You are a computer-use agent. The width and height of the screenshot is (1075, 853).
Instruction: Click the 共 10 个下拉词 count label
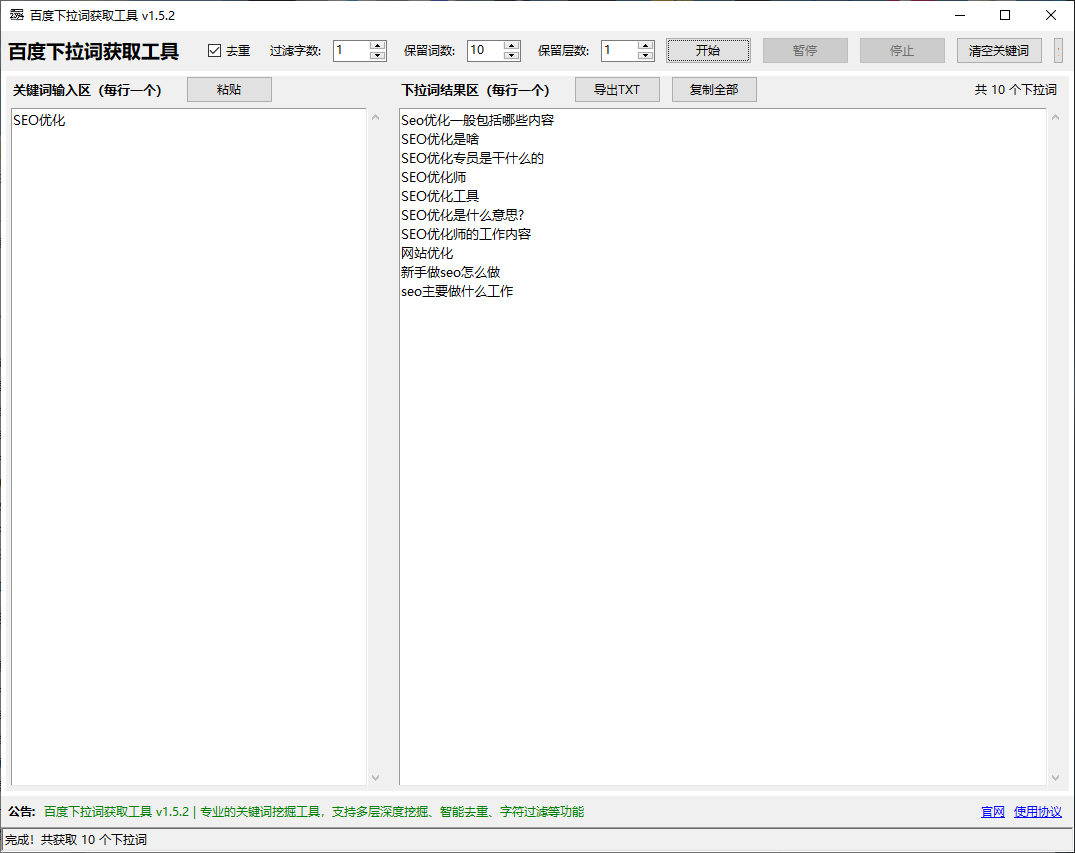(1015, 90)
